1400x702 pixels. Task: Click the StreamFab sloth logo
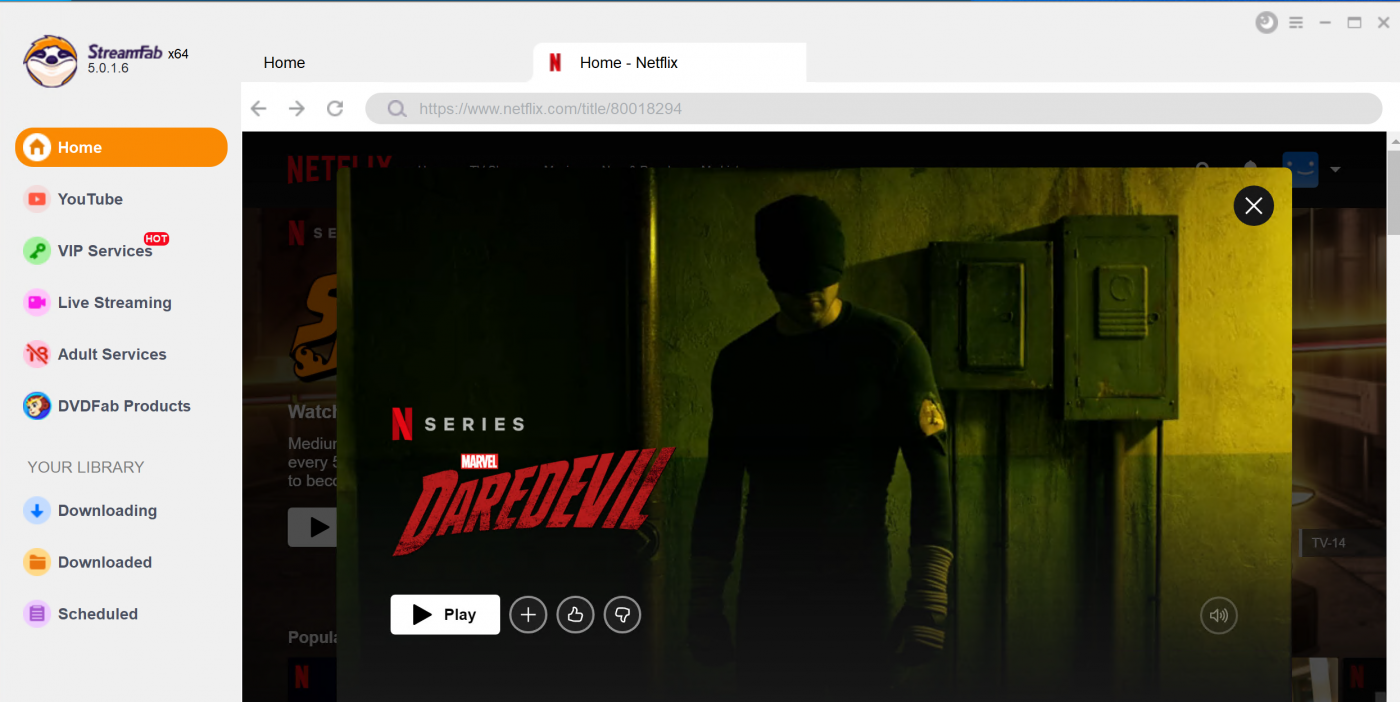(50, 62)
